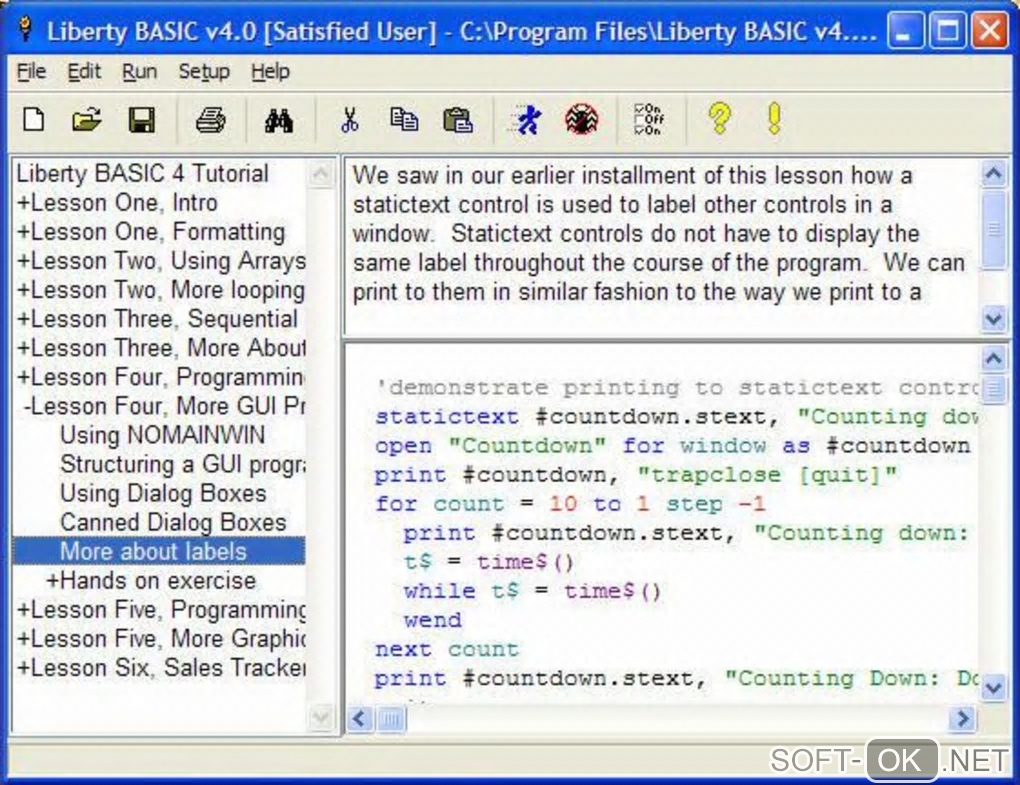1020x785 pixels.
Task: Open a file with the folder icon
Action: click(x=87, y=120)
